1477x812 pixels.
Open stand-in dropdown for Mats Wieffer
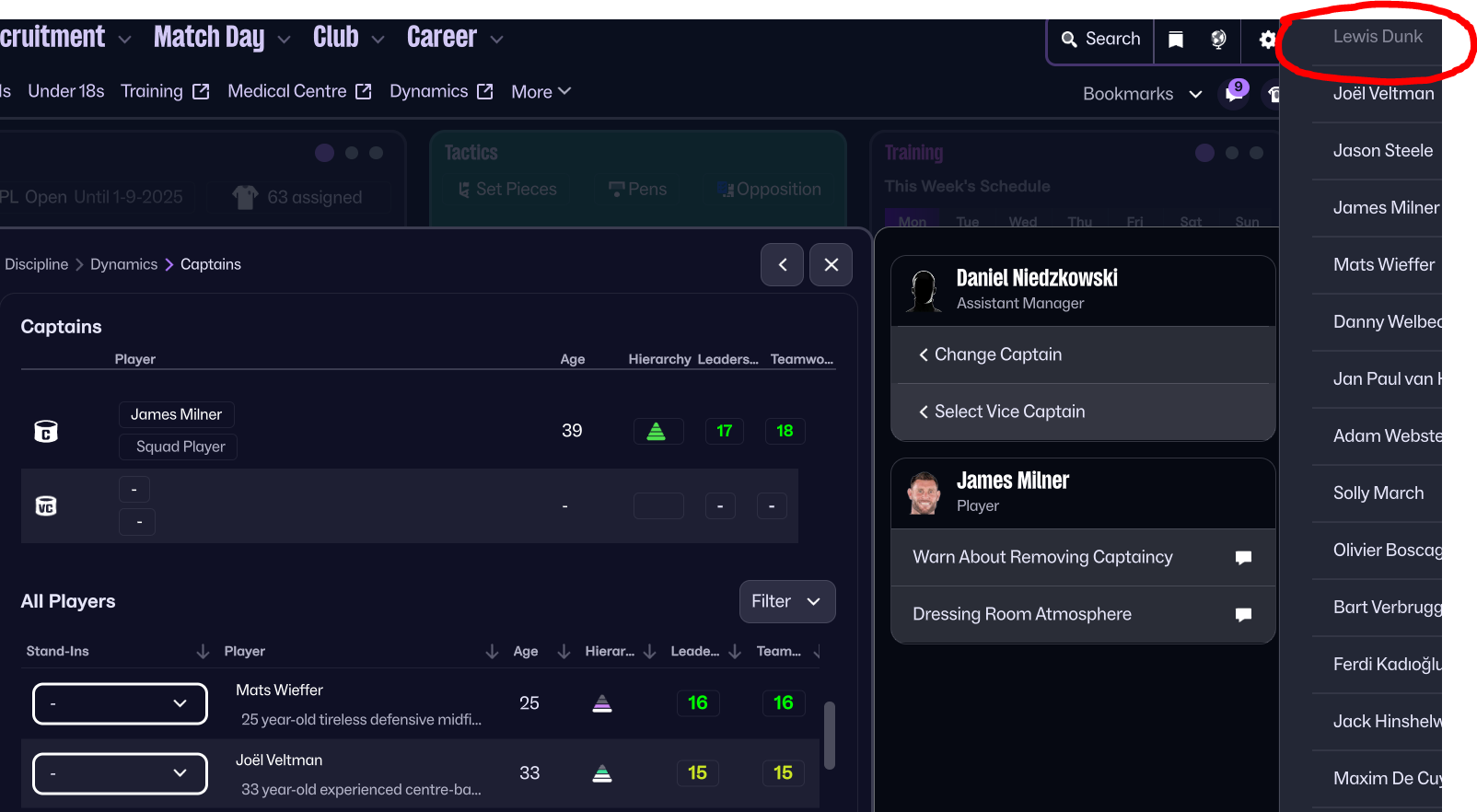point(120,703)
